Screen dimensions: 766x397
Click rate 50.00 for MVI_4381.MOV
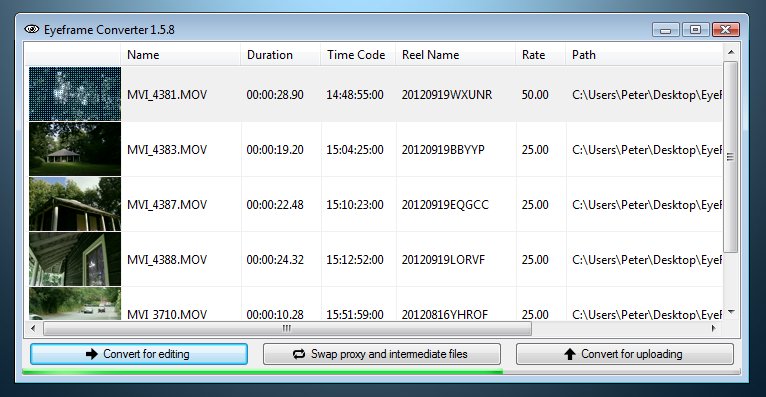tap(535, 95)
